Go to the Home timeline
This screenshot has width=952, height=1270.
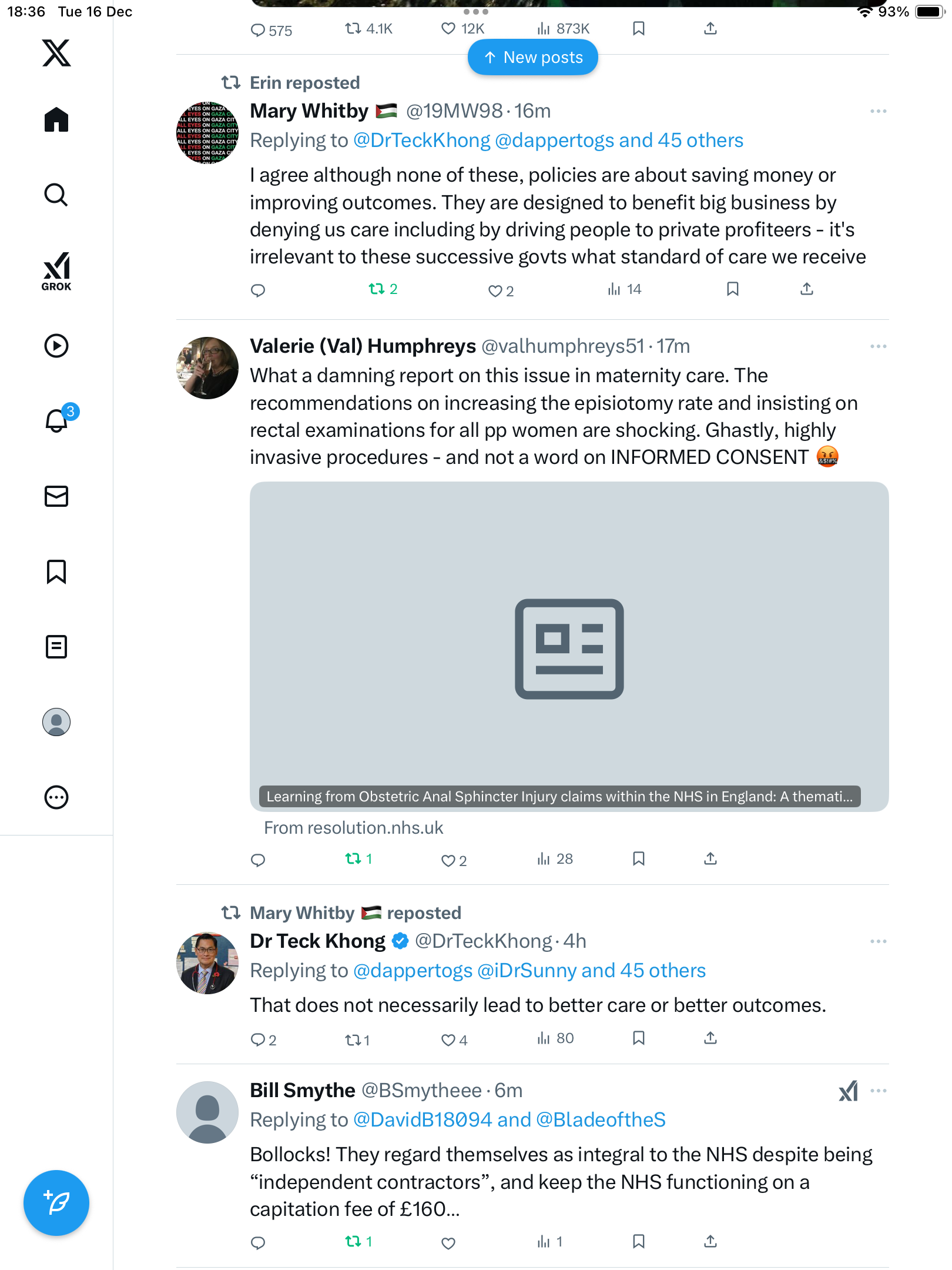56,120
